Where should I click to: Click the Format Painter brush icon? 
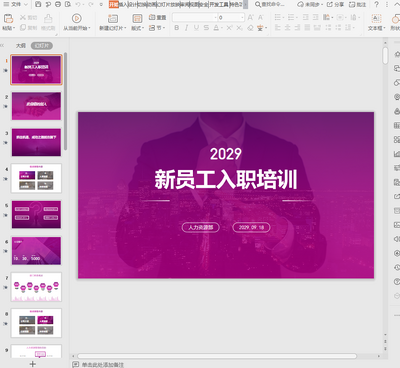coord(48,18)
